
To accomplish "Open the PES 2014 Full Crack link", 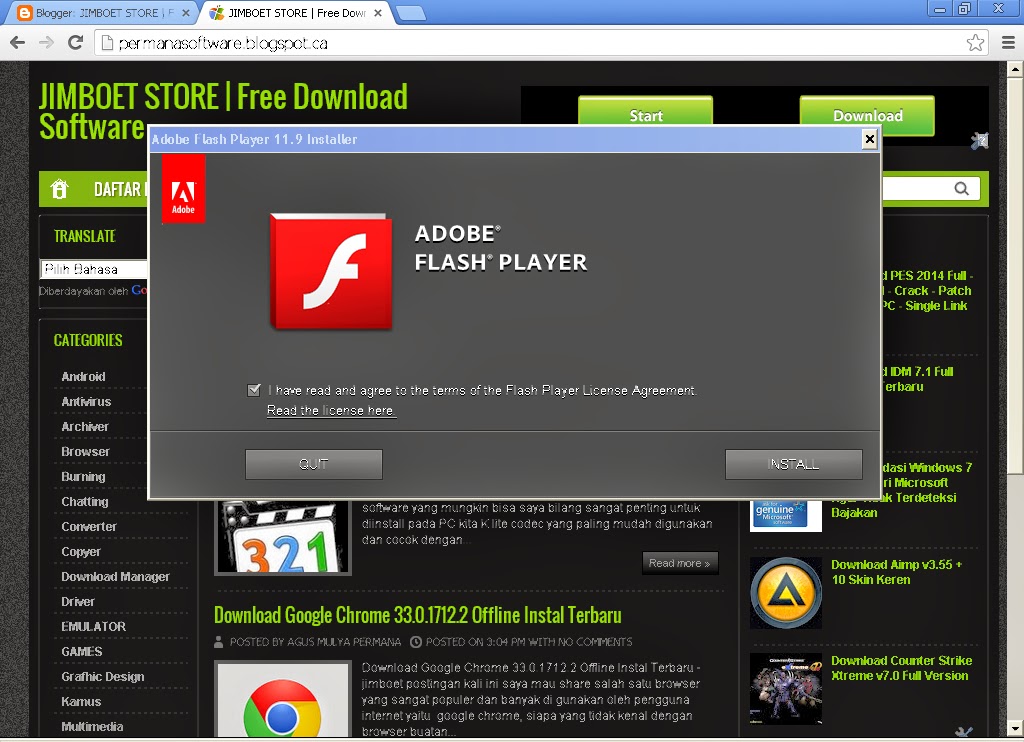I will (926, 291).
